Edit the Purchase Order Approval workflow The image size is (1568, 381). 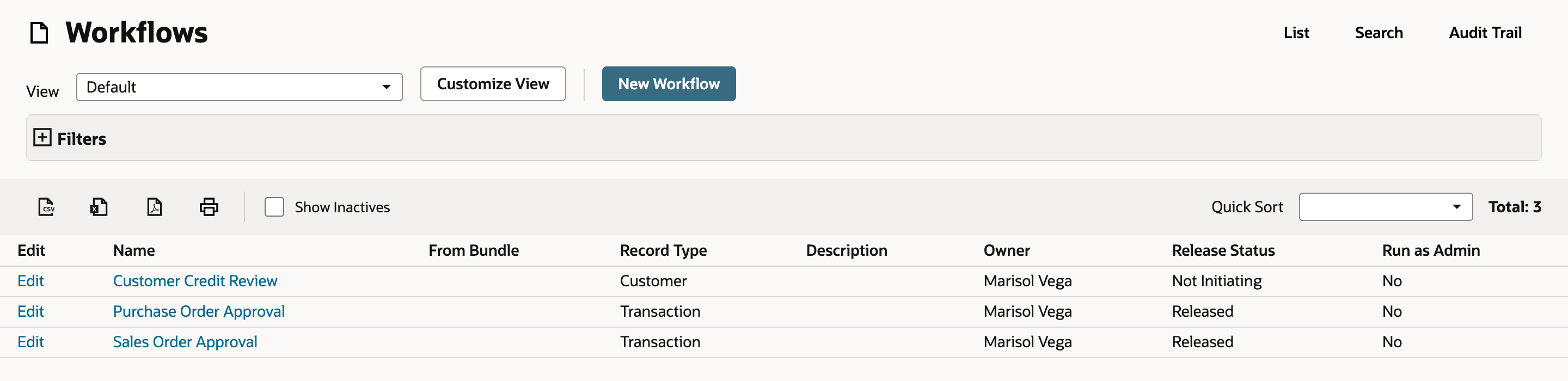[30, 312]
